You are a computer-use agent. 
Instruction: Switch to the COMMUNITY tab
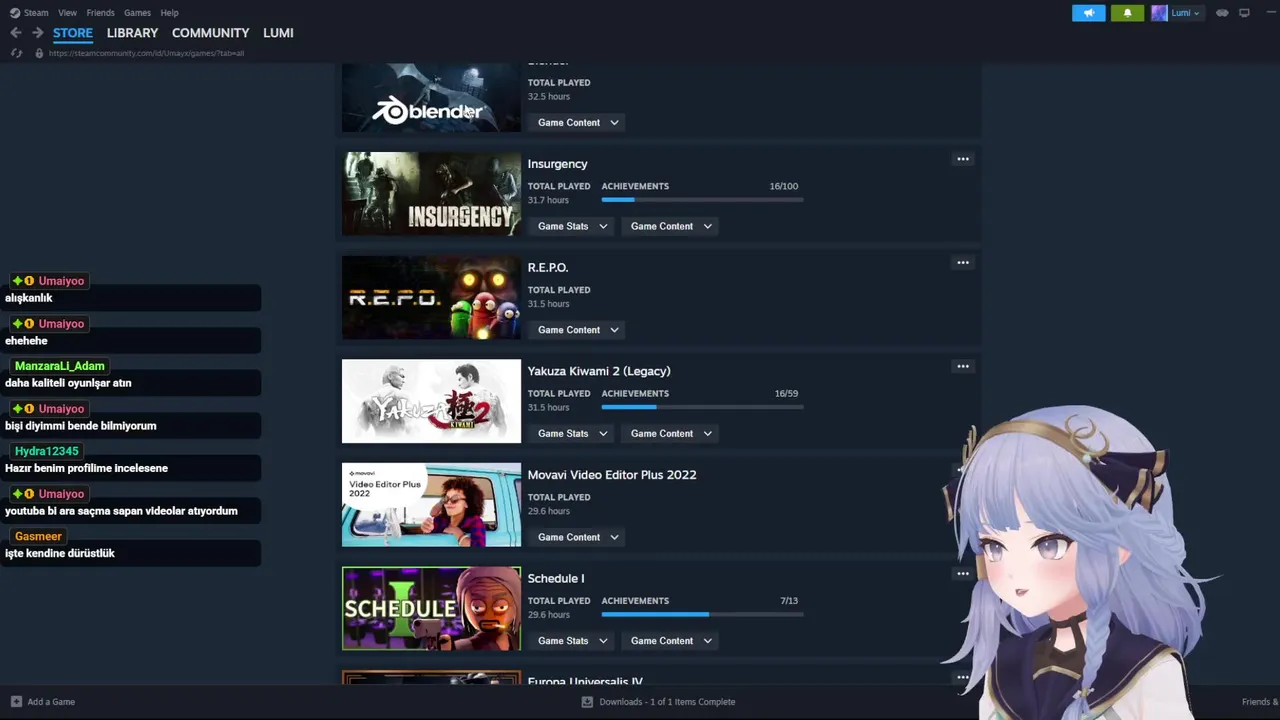(x=210, y=33)
